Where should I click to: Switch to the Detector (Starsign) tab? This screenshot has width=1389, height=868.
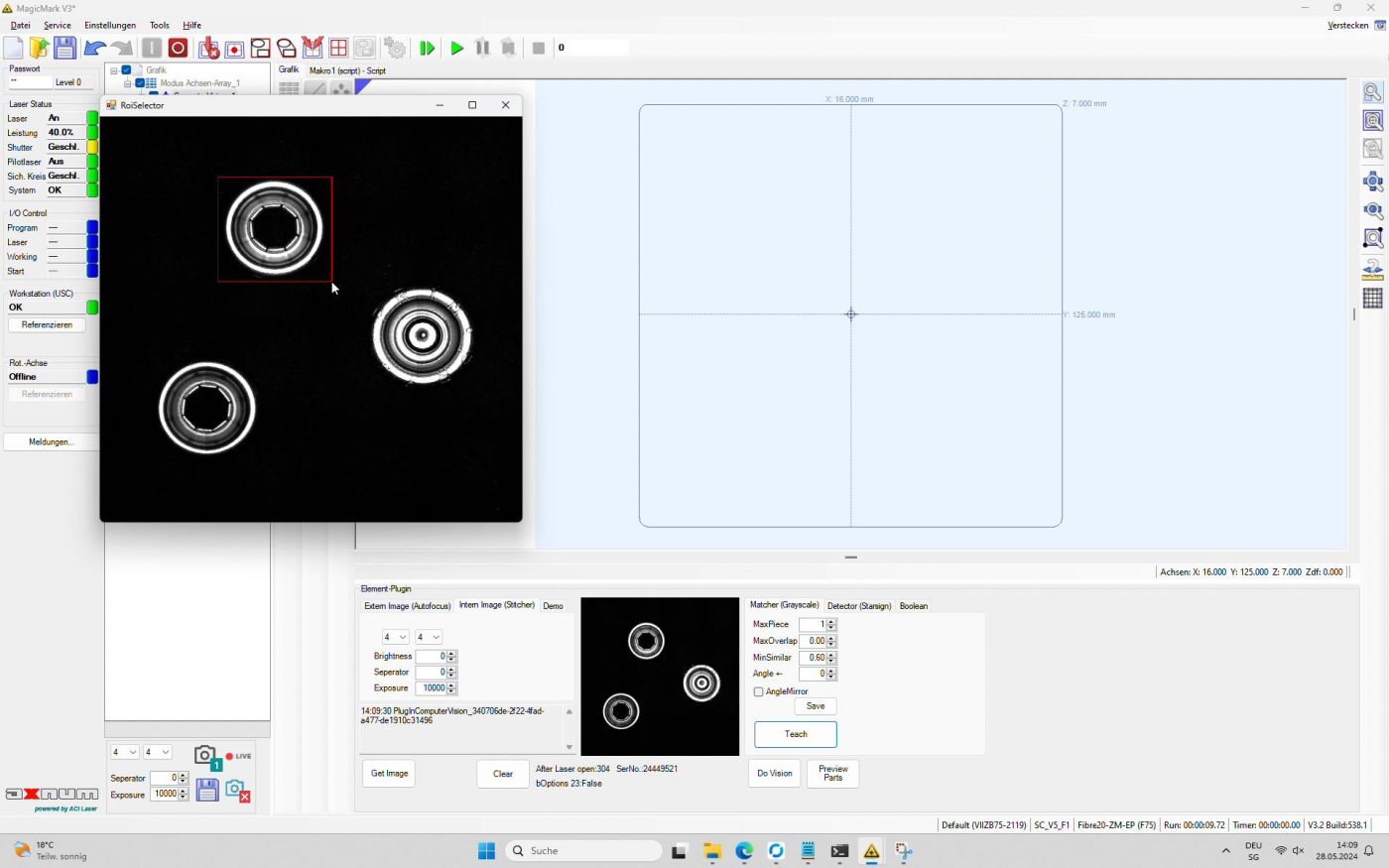coord(858,605)
